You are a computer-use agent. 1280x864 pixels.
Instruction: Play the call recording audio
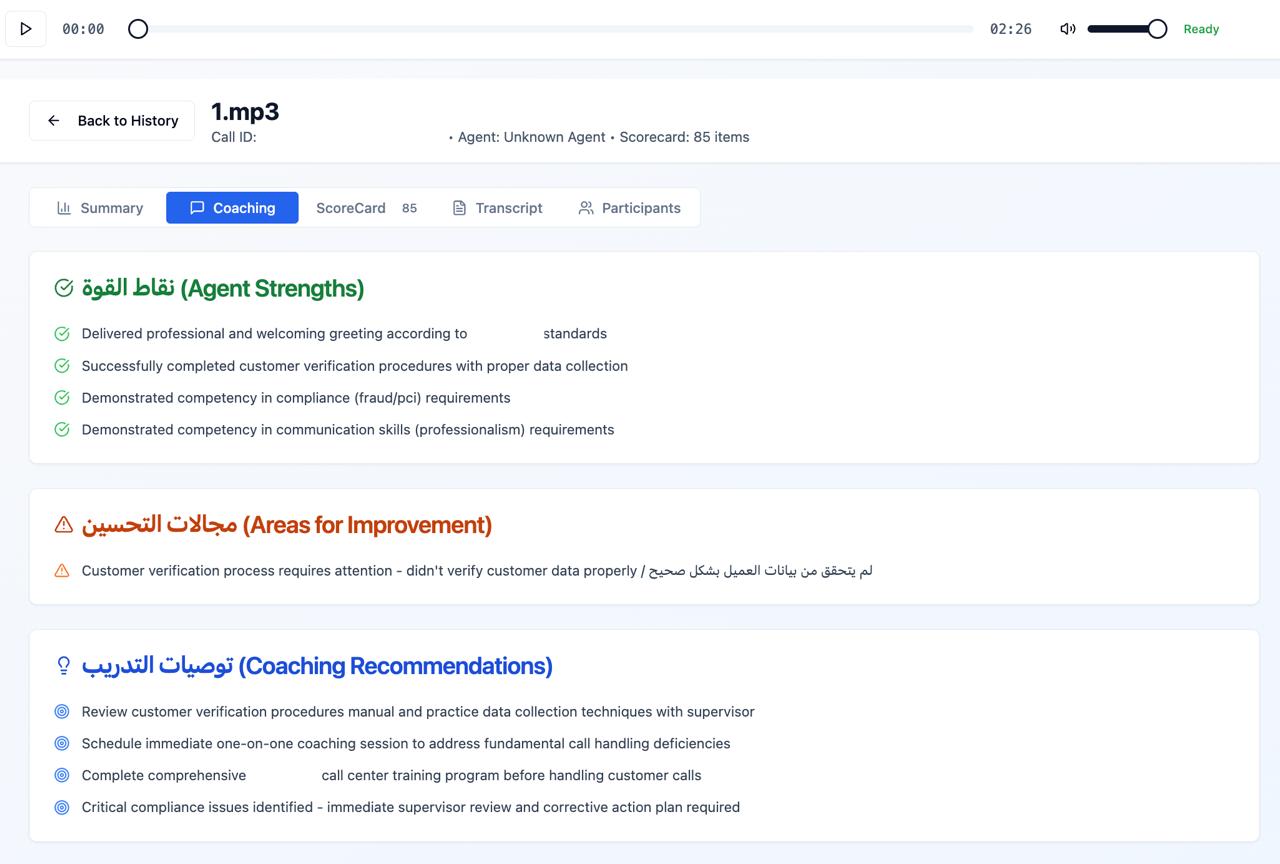point(26,29)
